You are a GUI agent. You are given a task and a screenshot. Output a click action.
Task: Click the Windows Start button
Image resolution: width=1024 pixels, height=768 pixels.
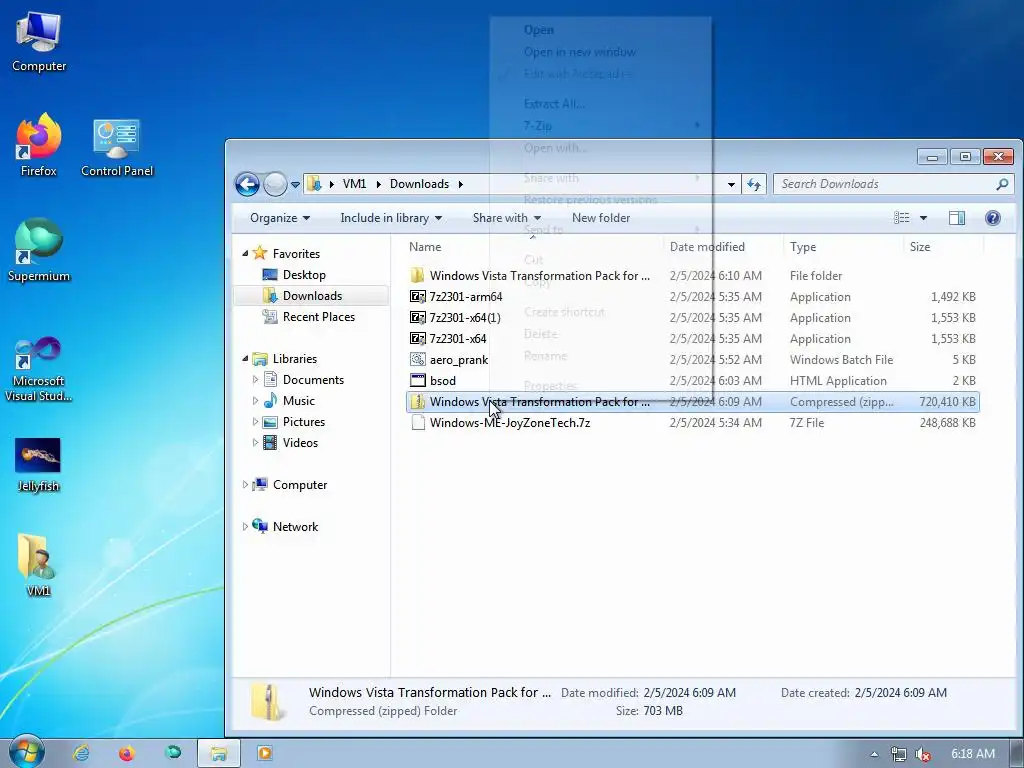26,752
